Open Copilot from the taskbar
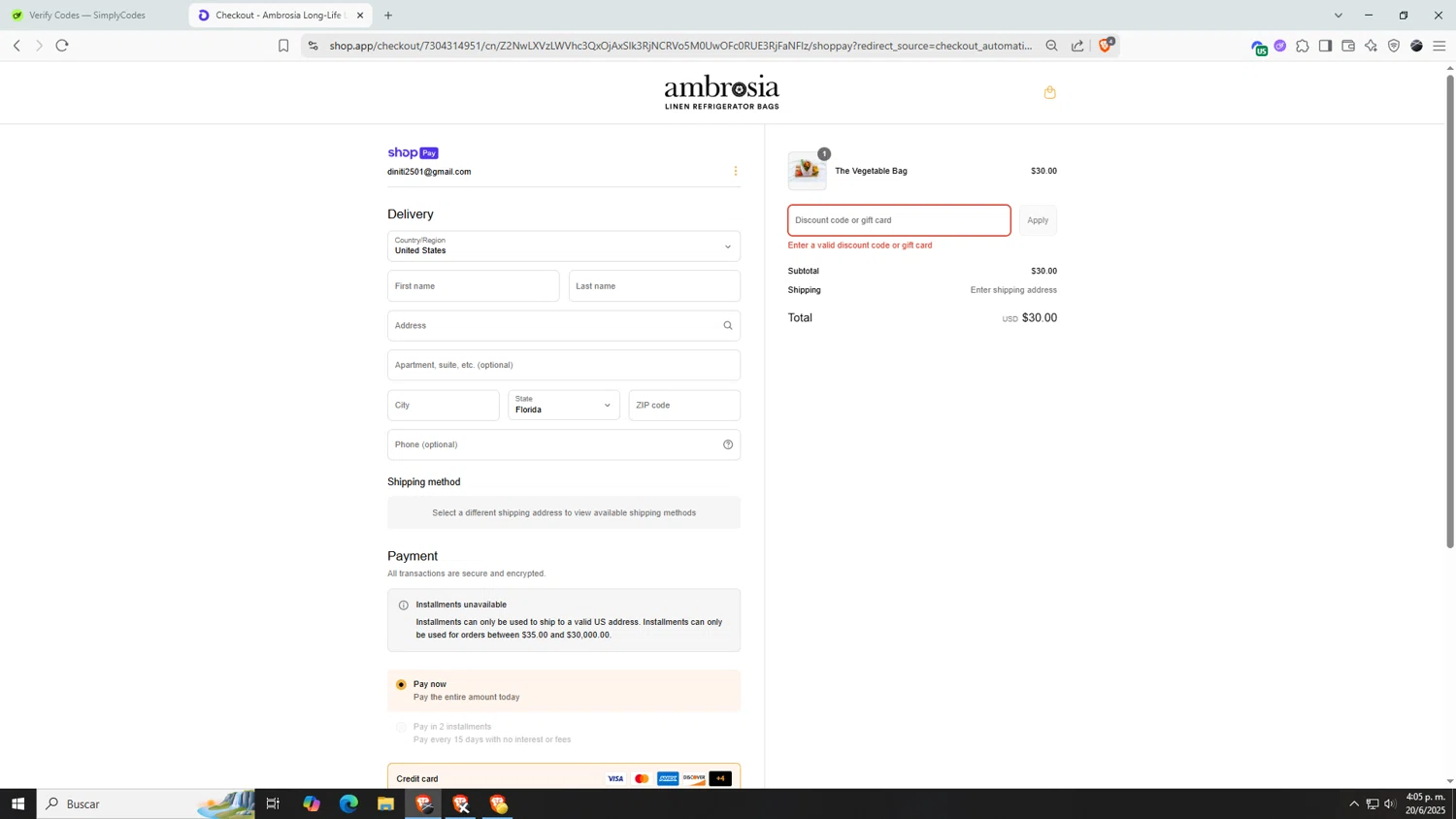1456x819 pixels. (312, 803)
